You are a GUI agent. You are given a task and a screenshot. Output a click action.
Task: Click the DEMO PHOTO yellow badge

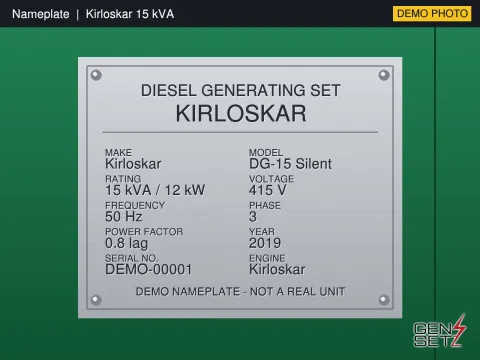432,14
